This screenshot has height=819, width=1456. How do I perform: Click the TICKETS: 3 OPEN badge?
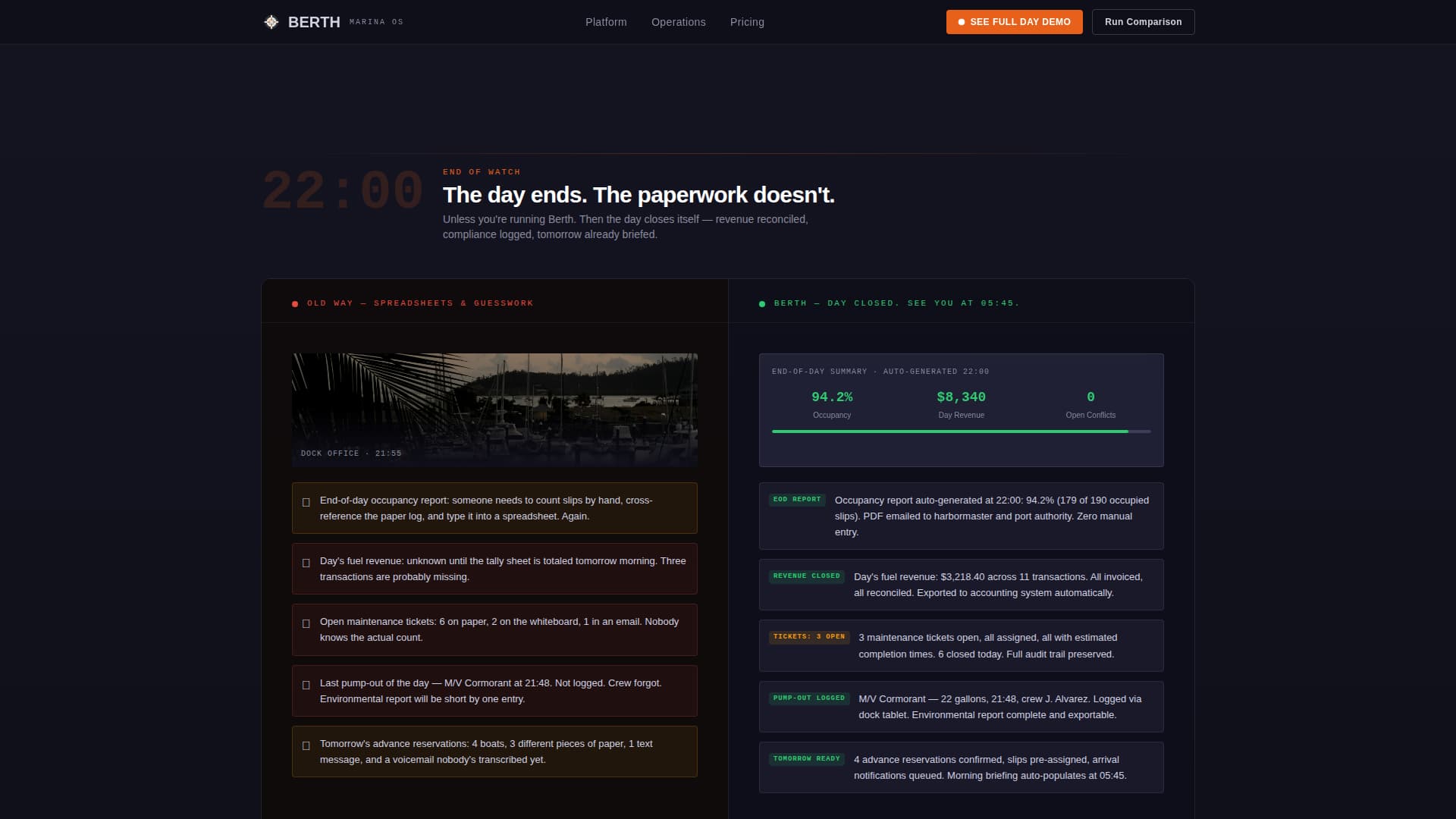coord(808,637)
